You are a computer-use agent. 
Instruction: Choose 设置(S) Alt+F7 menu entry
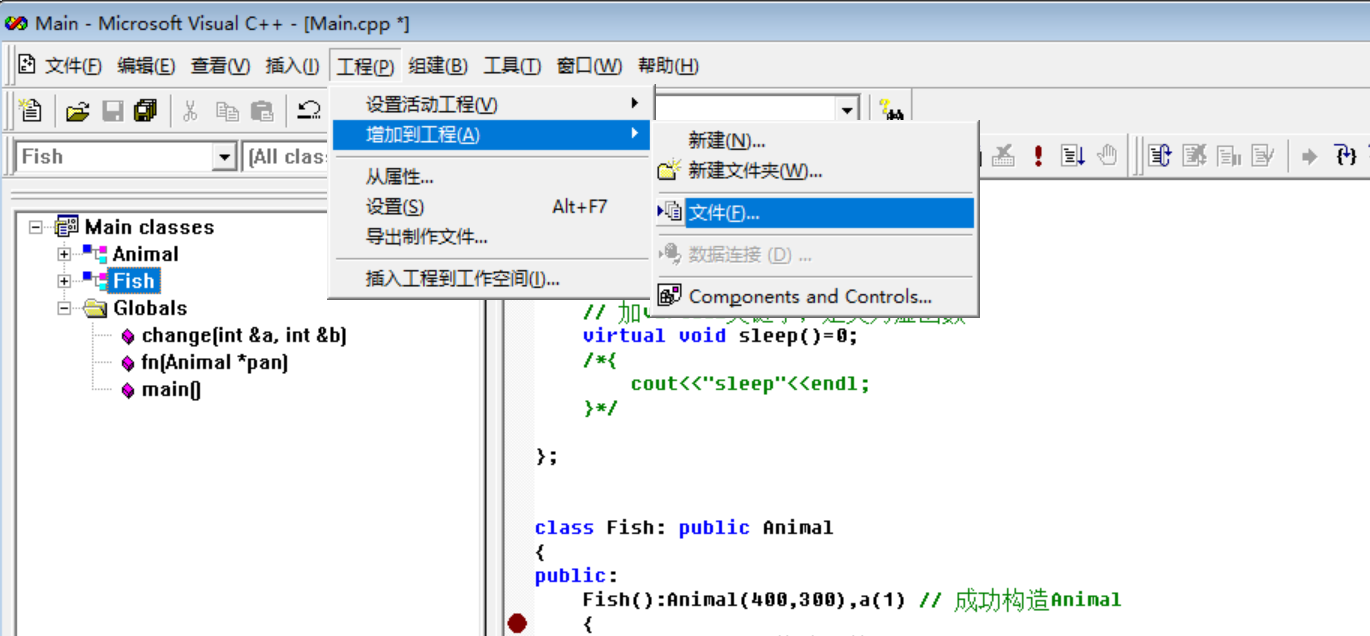[490, 207]
